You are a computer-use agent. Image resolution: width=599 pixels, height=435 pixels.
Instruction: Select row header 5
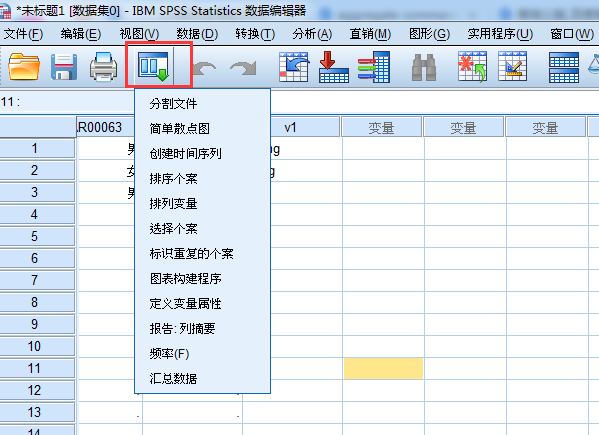[37, 236]
